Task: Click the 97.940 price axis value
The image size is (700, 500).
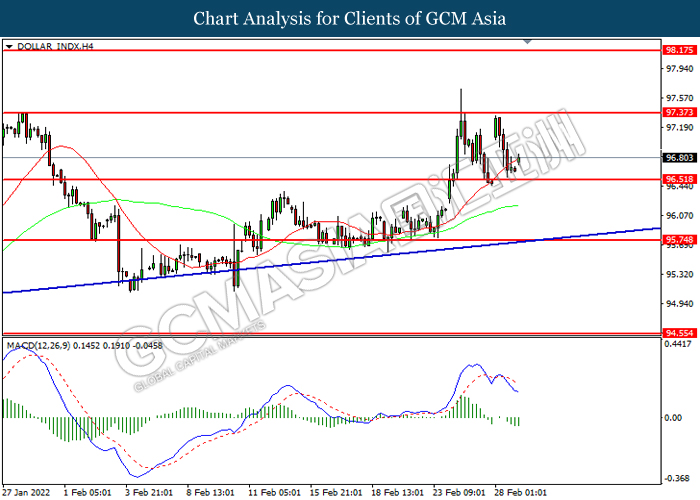Action: click(679, 69)
